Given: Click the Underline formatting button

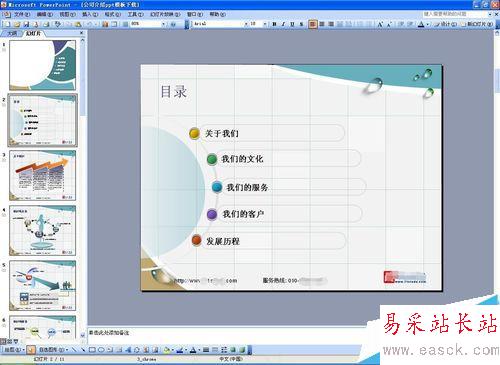Looking at the screenshot, I should tap(292, 24).
